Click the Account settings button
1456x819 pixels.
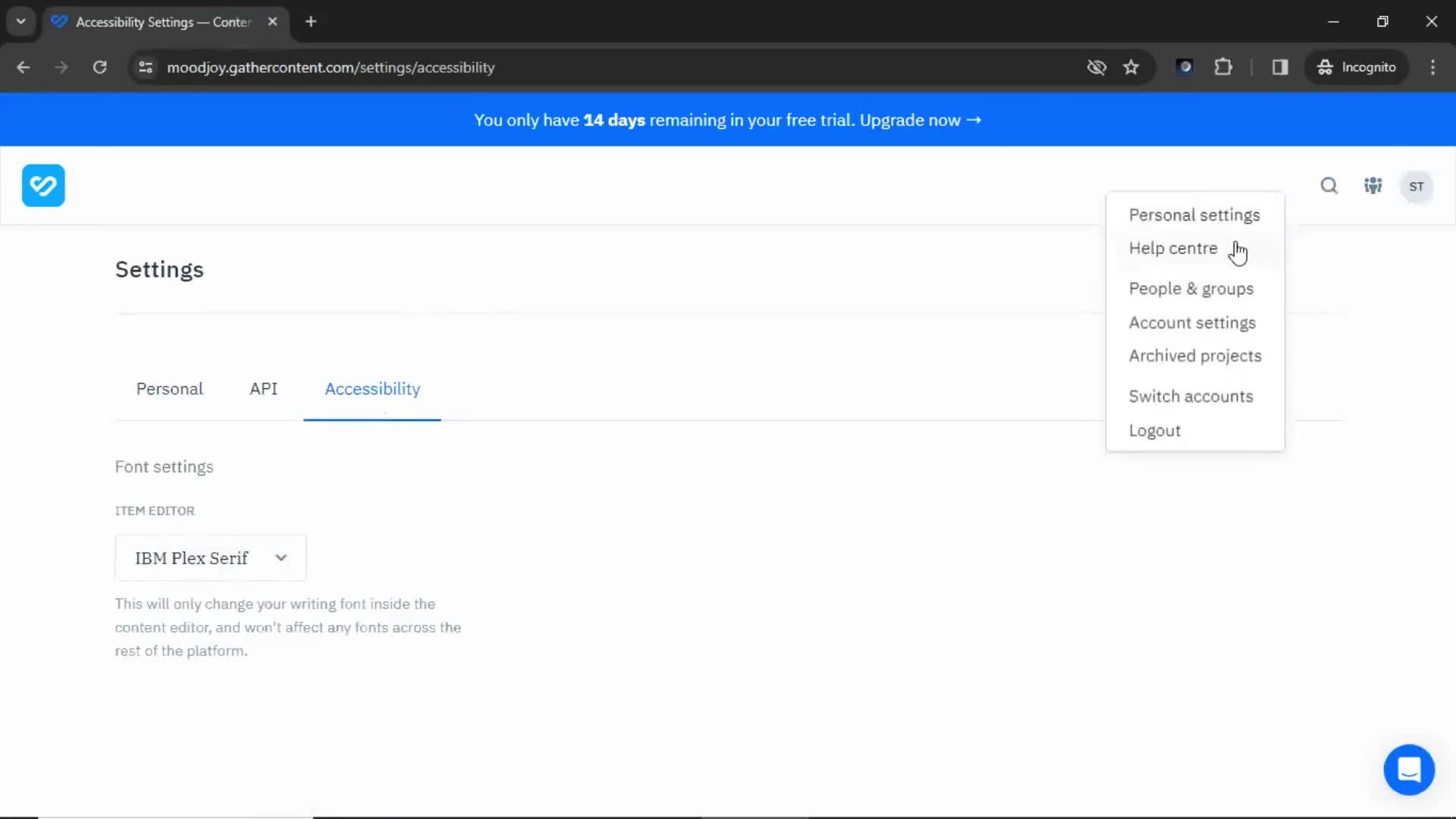click(x=1191, y=322)
